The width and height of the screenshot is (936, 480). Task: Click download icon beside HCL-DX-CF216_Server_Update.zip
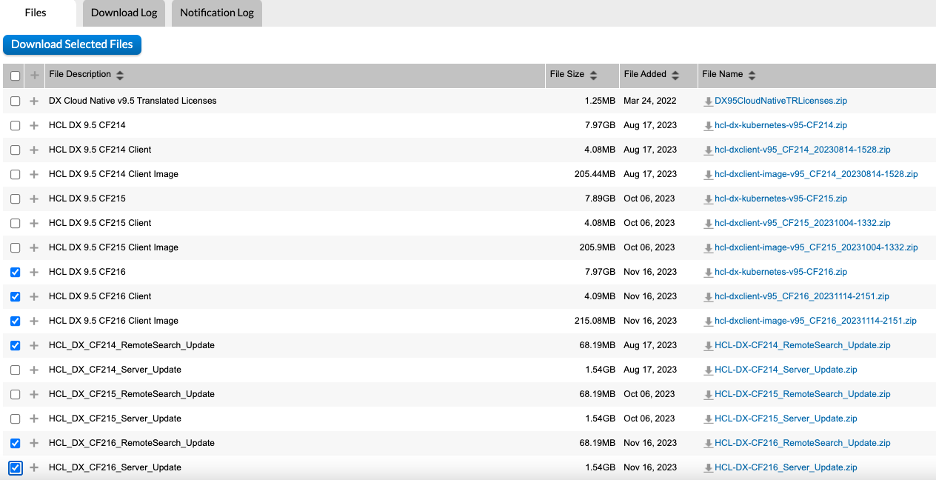pyautogui.click(x=708, y=469)
